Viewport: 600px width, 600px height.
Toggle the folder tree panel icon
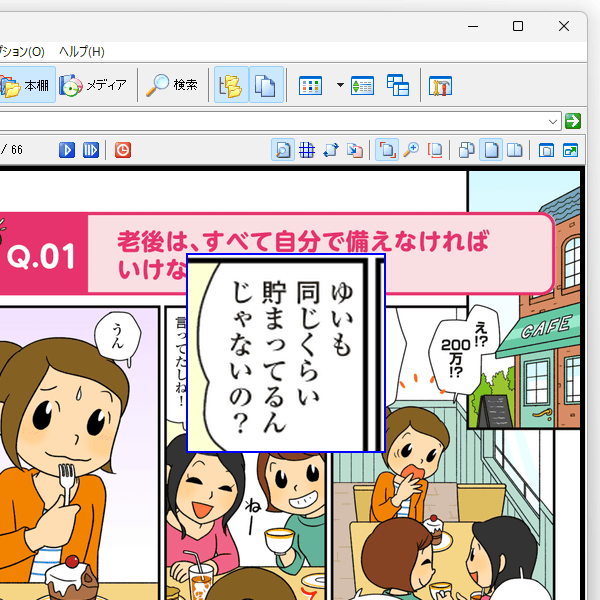(231, 85)
